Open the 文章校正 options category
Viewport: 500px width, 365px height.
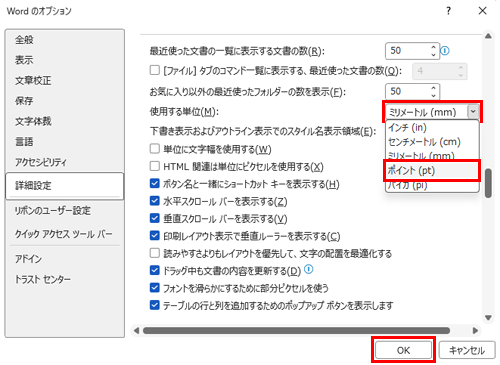(x=65, y=81)
